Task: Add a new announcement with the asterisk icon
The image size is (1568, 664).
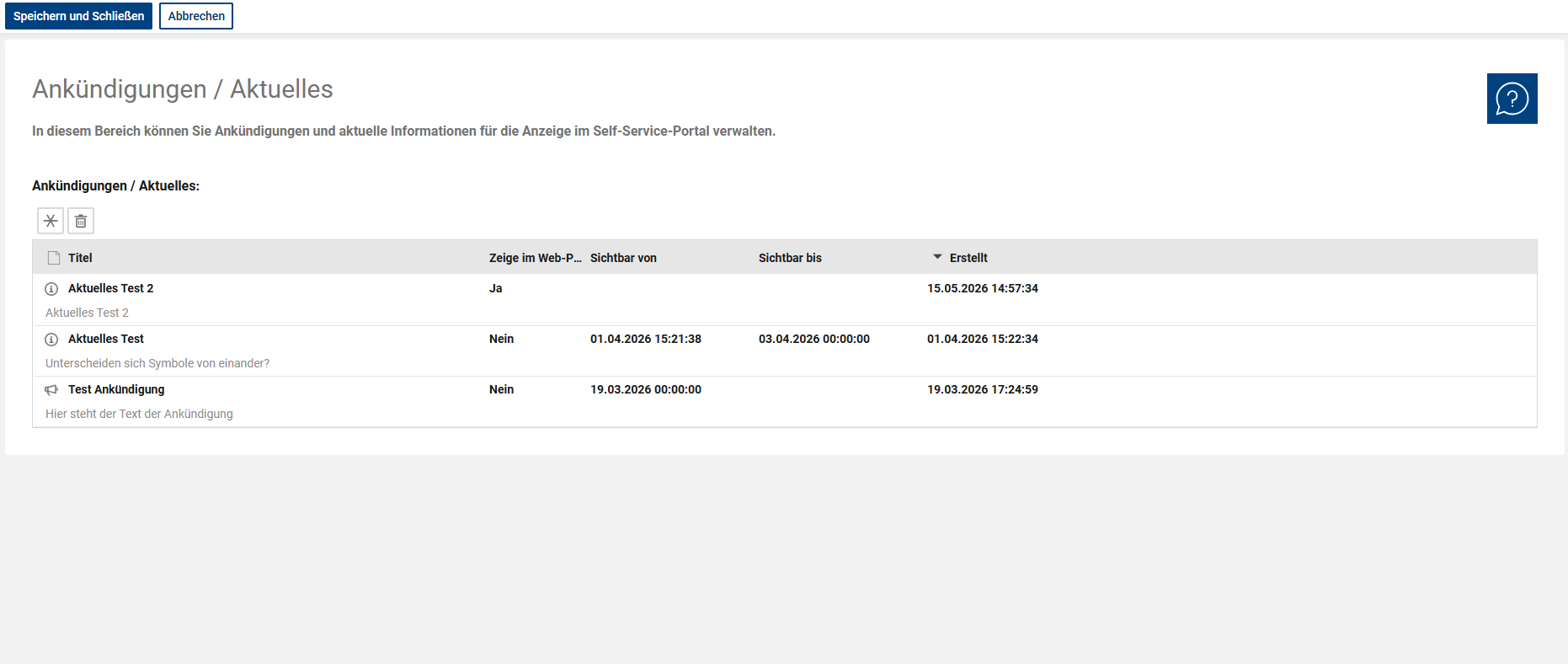Action: click(x=51, y=221)
